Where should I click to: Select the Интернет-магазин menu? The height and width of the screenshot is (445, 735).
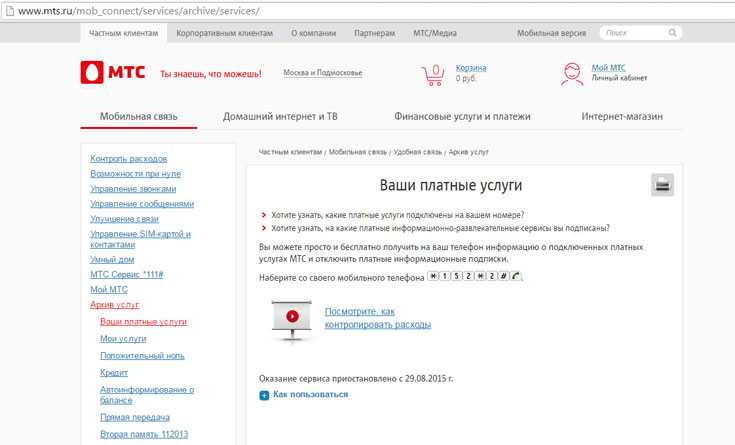pos(622,116)
